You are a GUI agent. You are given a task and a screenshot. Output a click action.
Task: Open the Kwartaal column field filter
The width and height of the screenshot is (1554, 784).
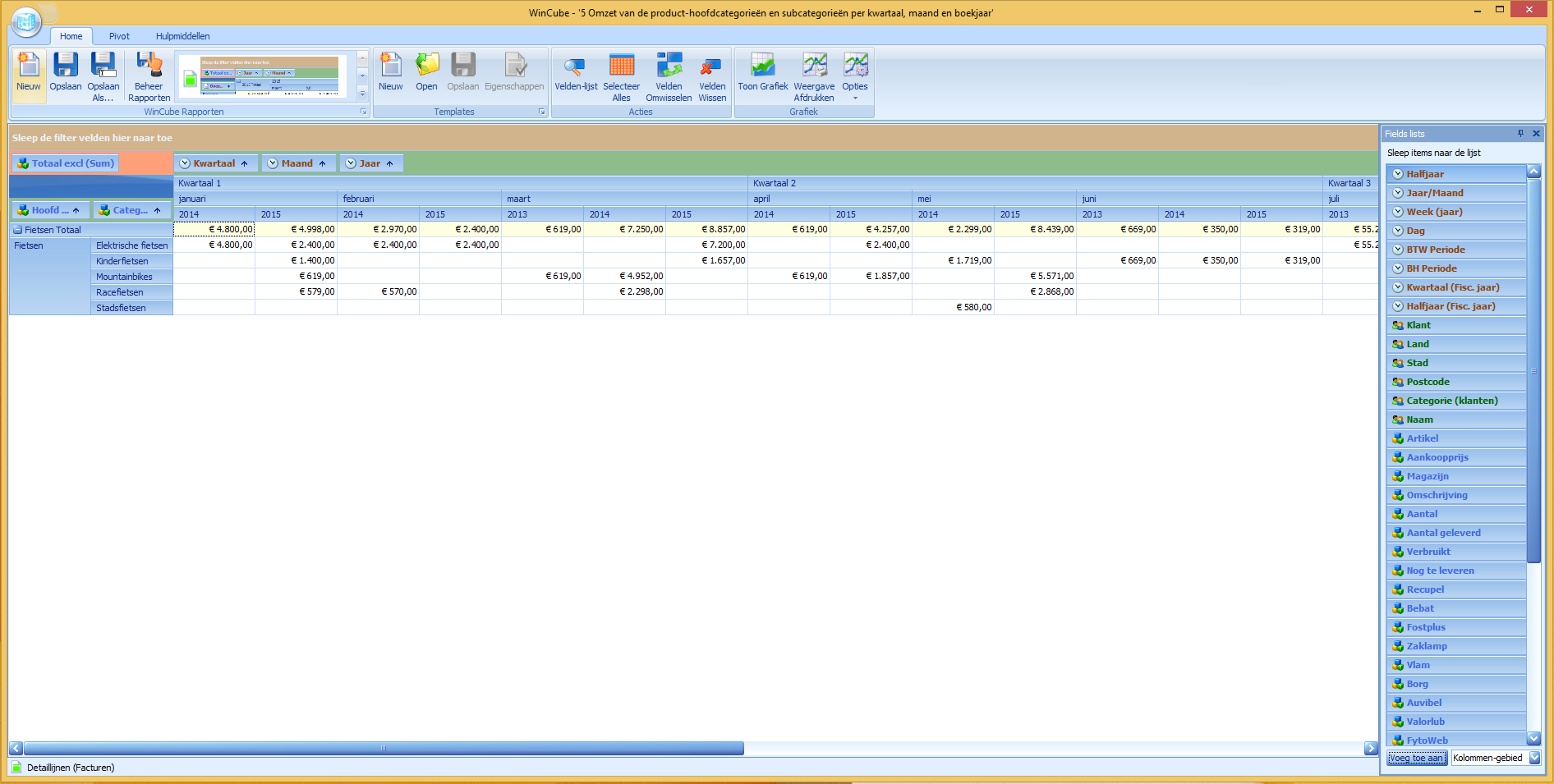point(185,163)
